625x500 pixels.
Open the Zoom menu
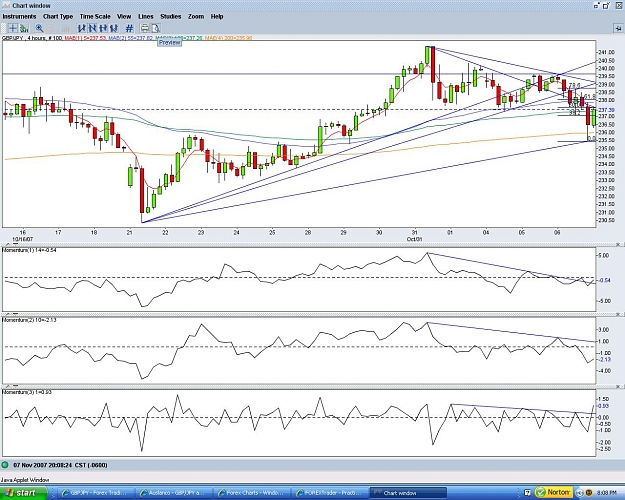coord(196,17)
